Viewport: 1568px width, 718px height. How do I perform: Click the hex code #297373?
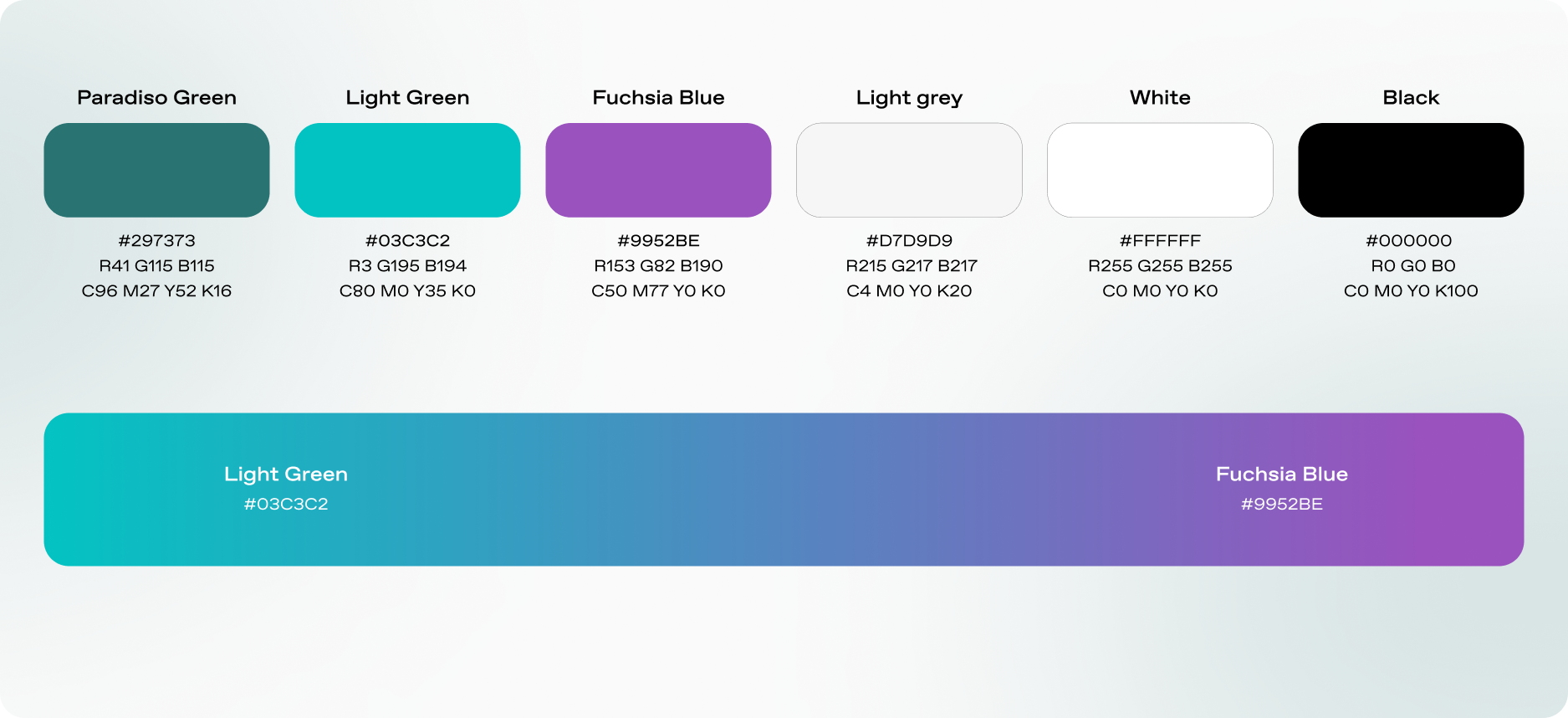(x=156, y=241)
